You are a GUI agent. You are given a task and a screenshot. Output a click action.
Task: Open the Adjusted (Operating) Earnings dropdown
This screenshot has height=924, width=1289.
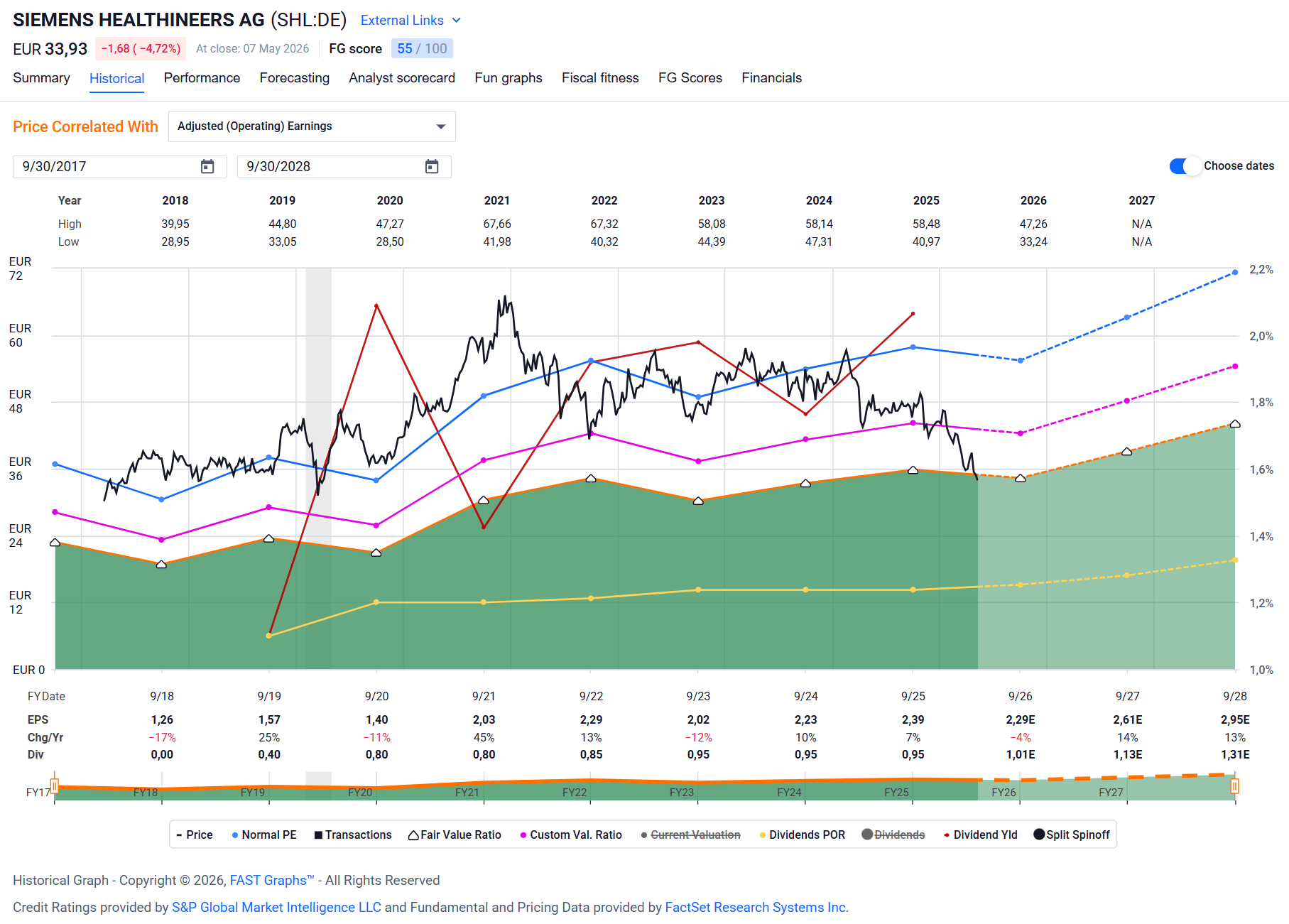tap(312, 126)
